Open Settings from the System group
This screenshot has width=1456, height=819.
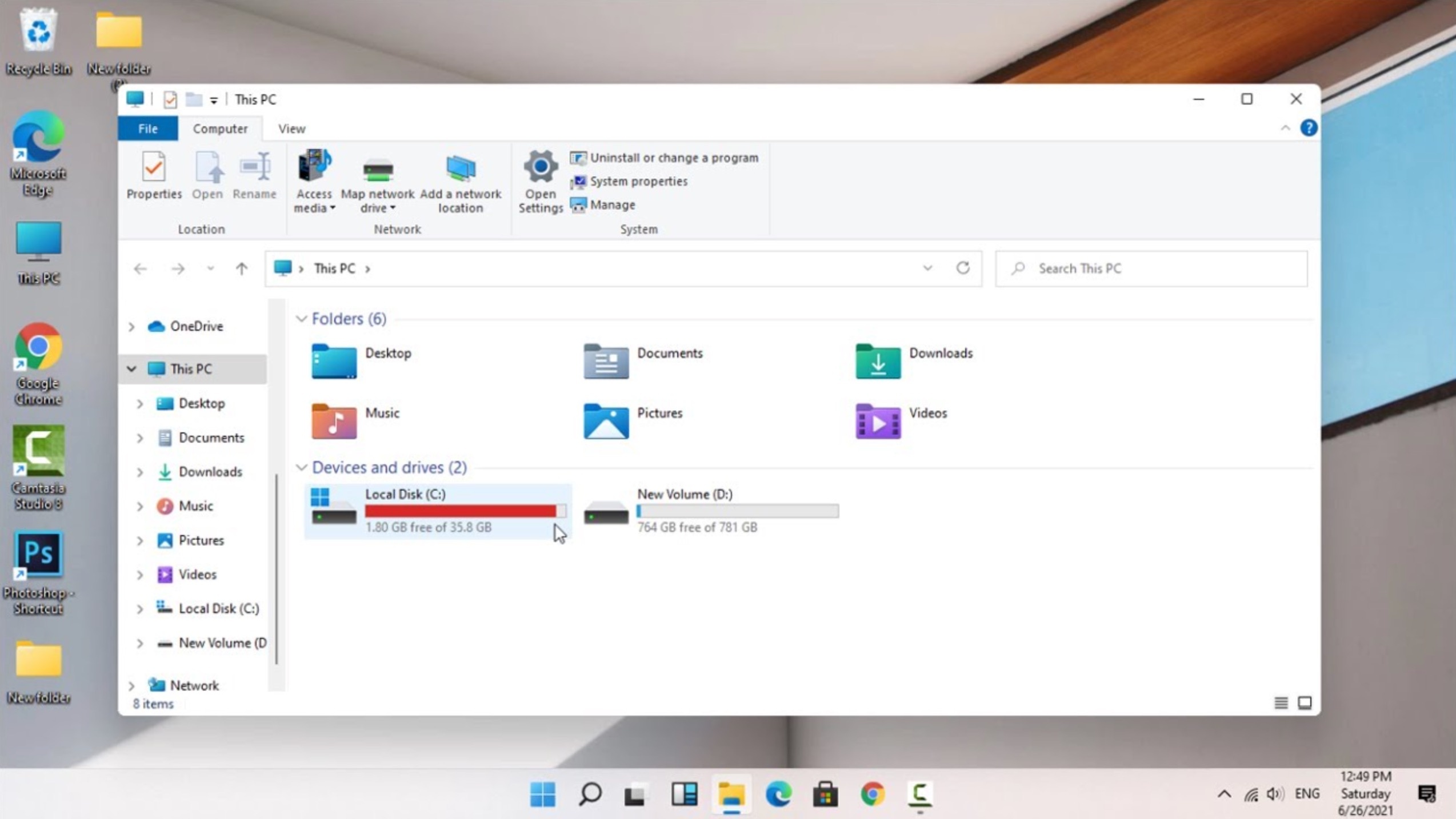point(539,183)
